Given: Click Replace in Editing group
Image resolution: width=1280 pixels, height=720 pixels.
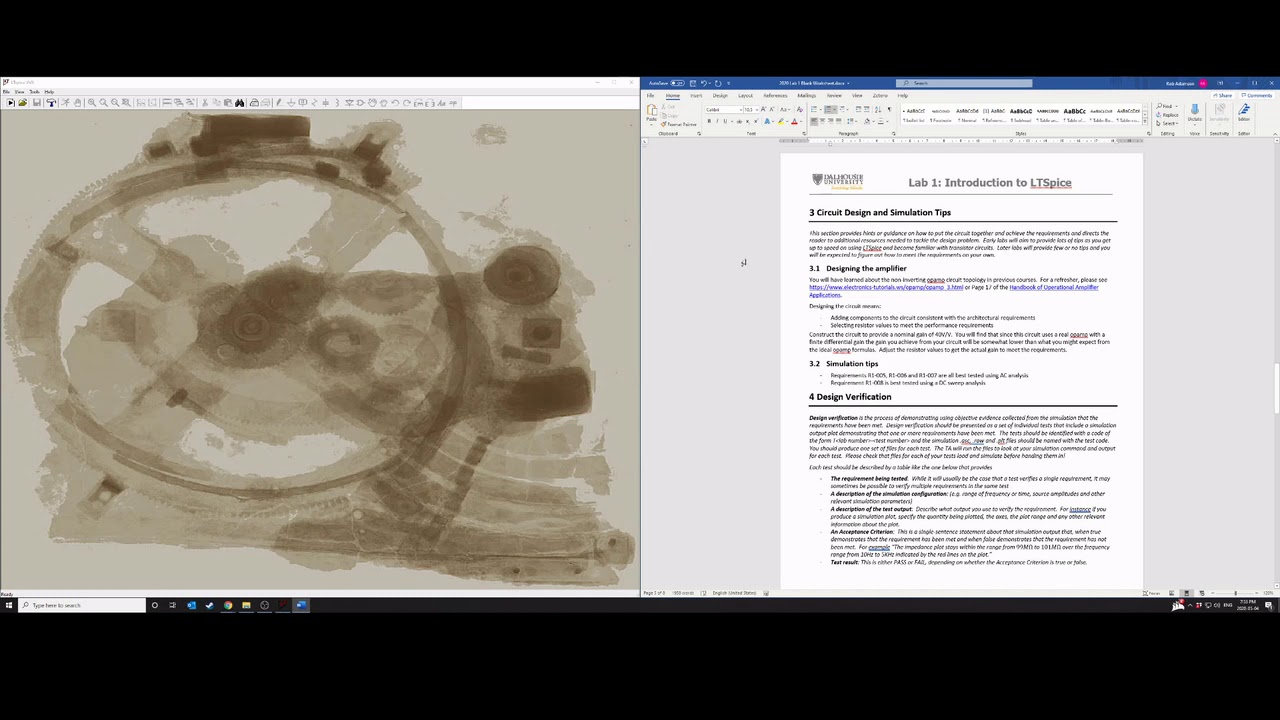Looking at the screenshot, I should tap(1169, 115).
